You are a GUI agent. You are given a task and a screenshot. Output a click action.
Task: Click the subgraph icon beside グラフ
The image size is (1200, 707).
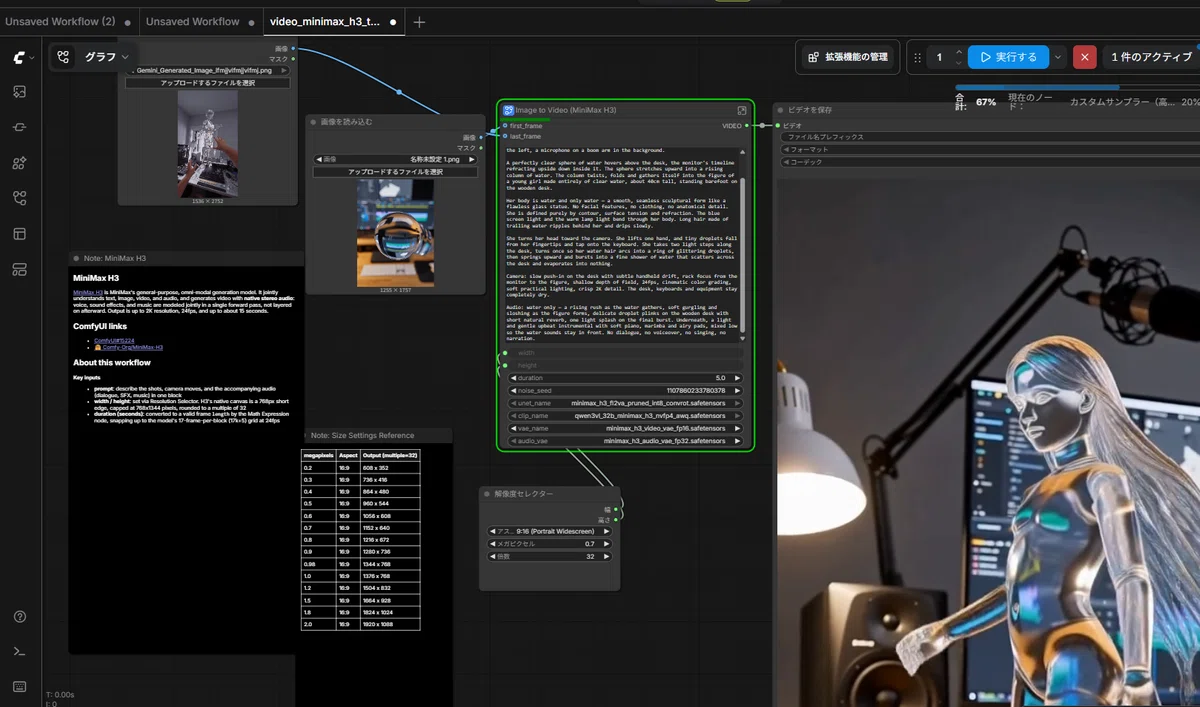[64, 57]
